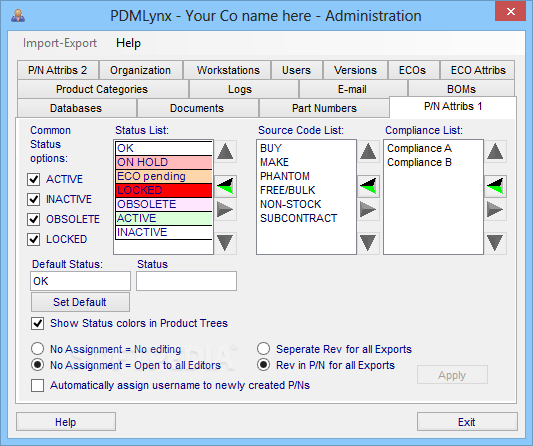Switch to Databases tab
533x446 pixels.
pos(76,108)
